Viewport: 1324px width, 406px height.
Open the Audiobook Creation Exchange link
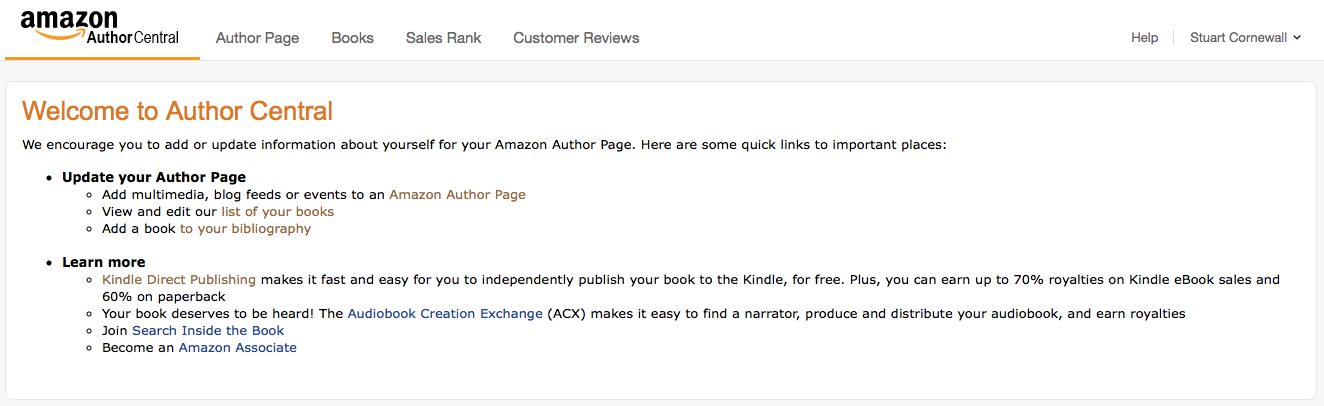click(x=445, y=314)
